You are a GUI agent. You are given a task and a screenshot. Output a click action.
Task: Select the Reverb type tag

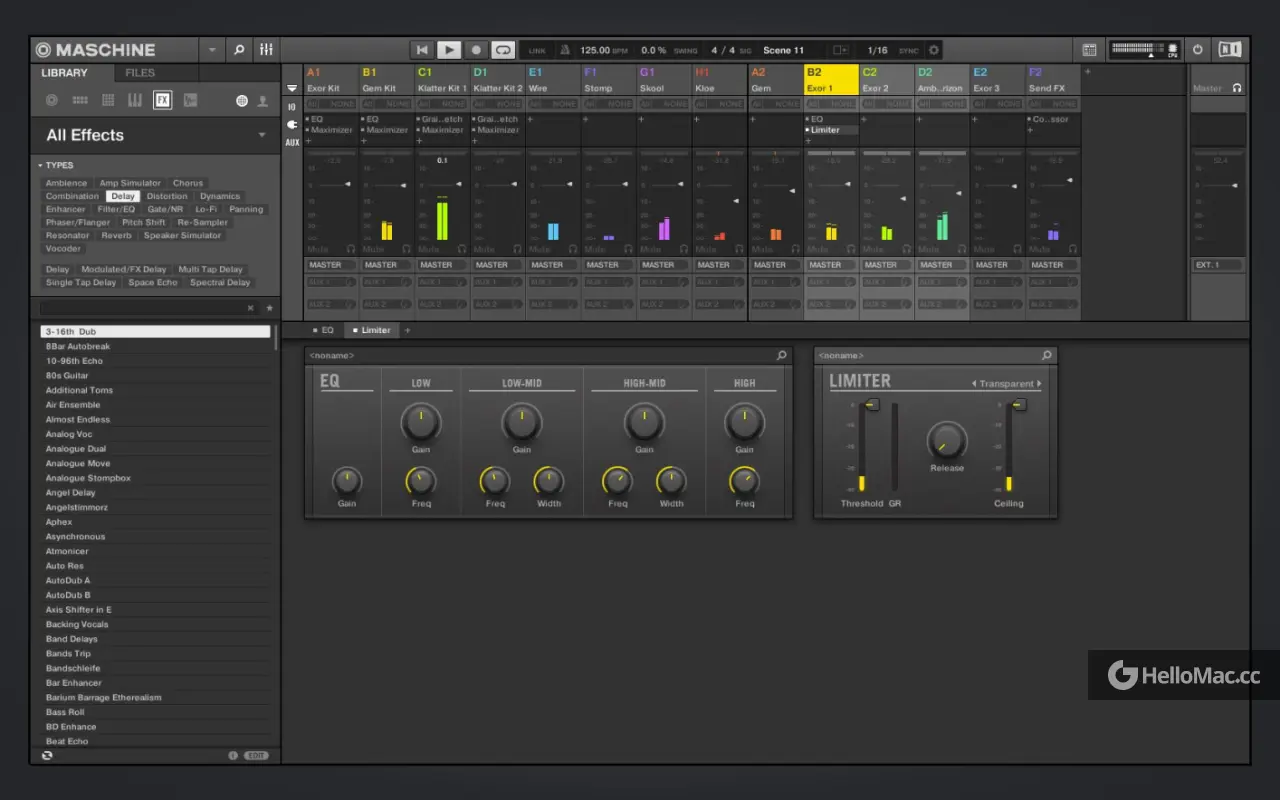coord(116,235)
